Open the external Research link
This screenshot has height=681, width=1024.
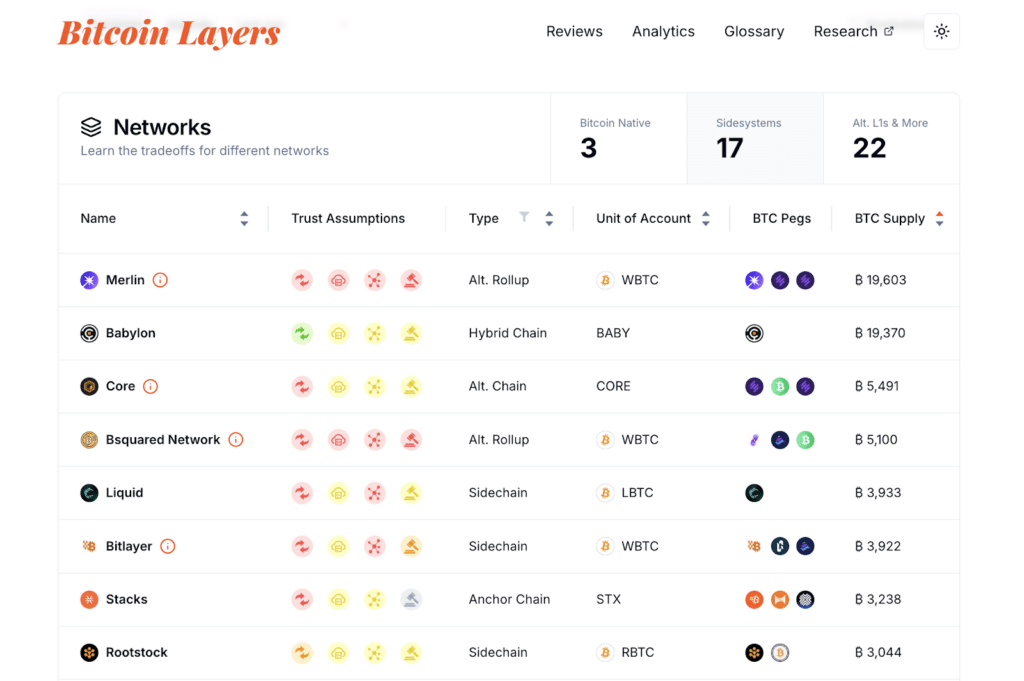click(853, 31)
